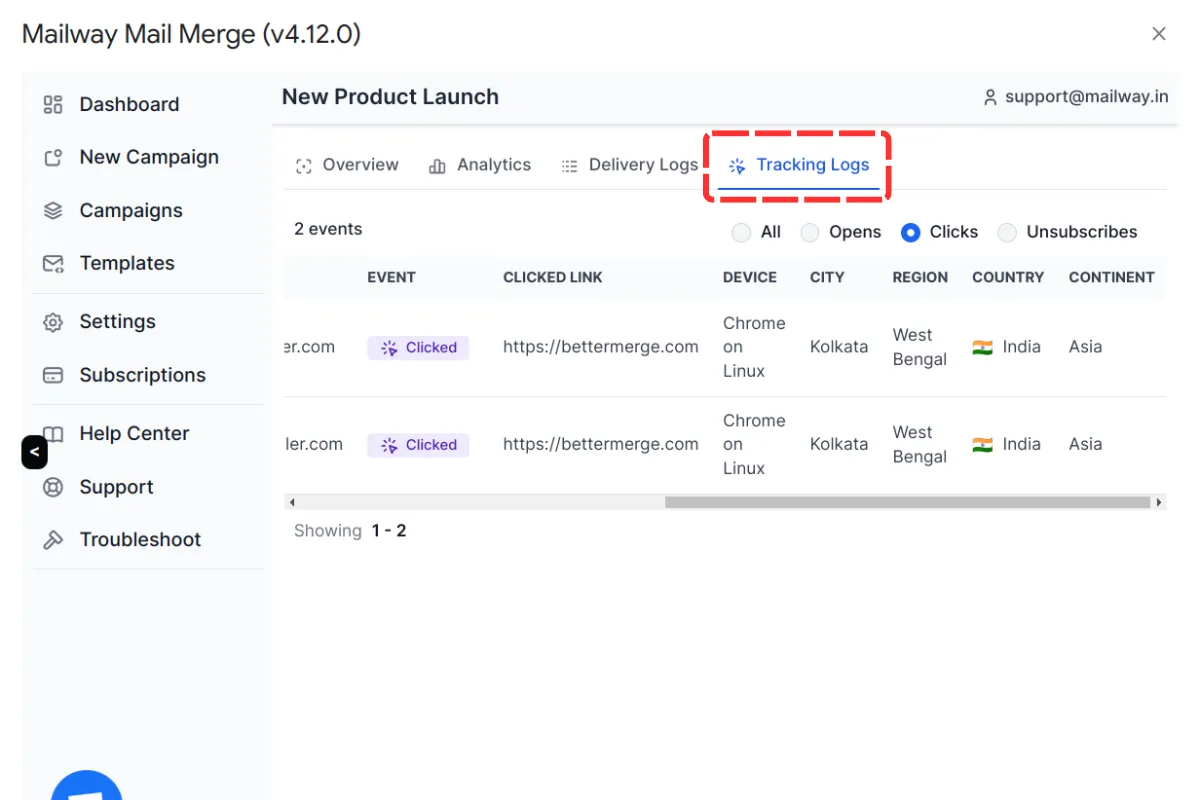Select the Troubleshoot wrench icon
Image resolution: width=1200 pixels, height=800 pixels.
point(52,539)
